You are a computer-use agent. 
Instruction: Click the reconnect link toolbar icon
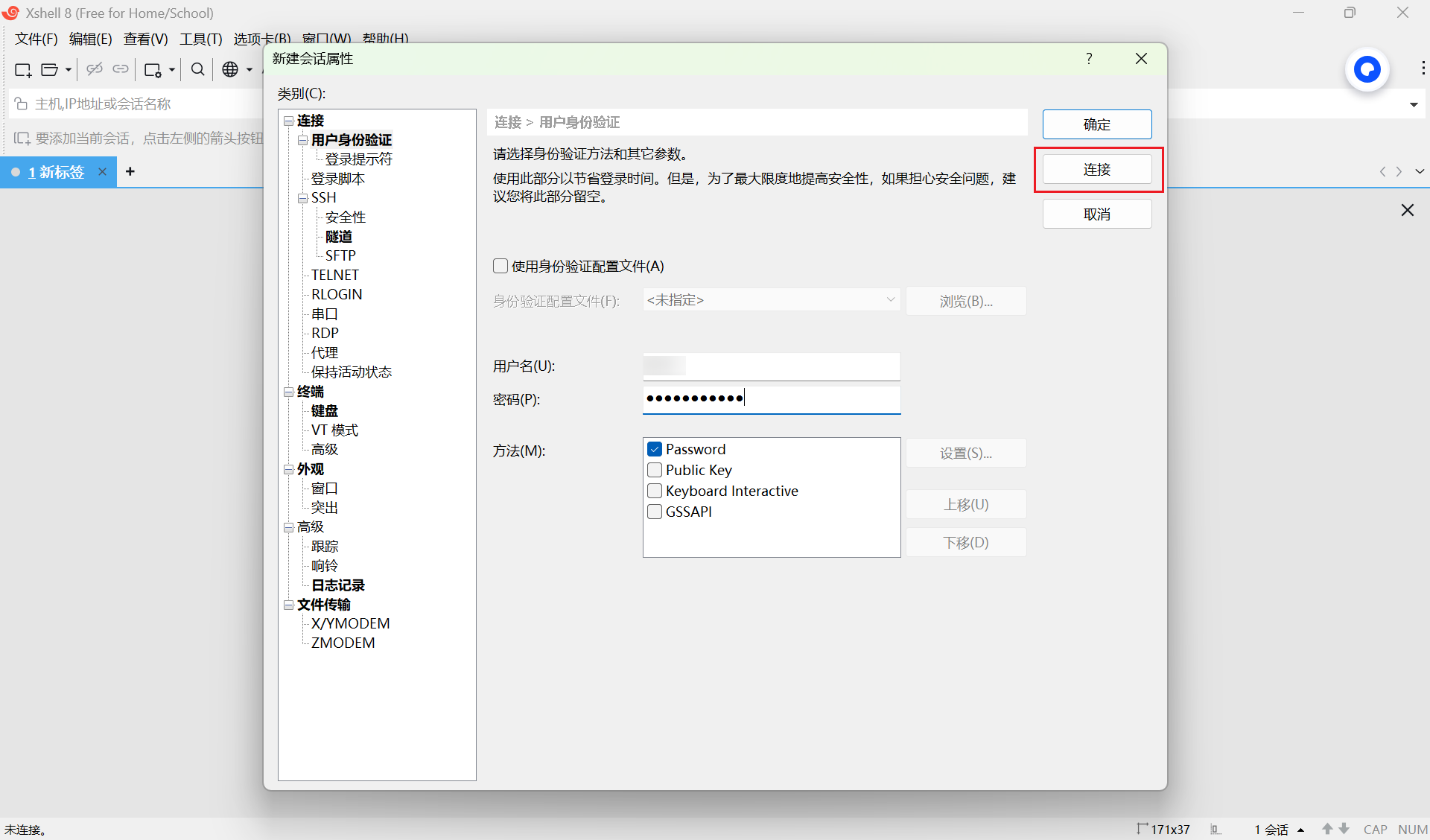click(x=121, y=69)
